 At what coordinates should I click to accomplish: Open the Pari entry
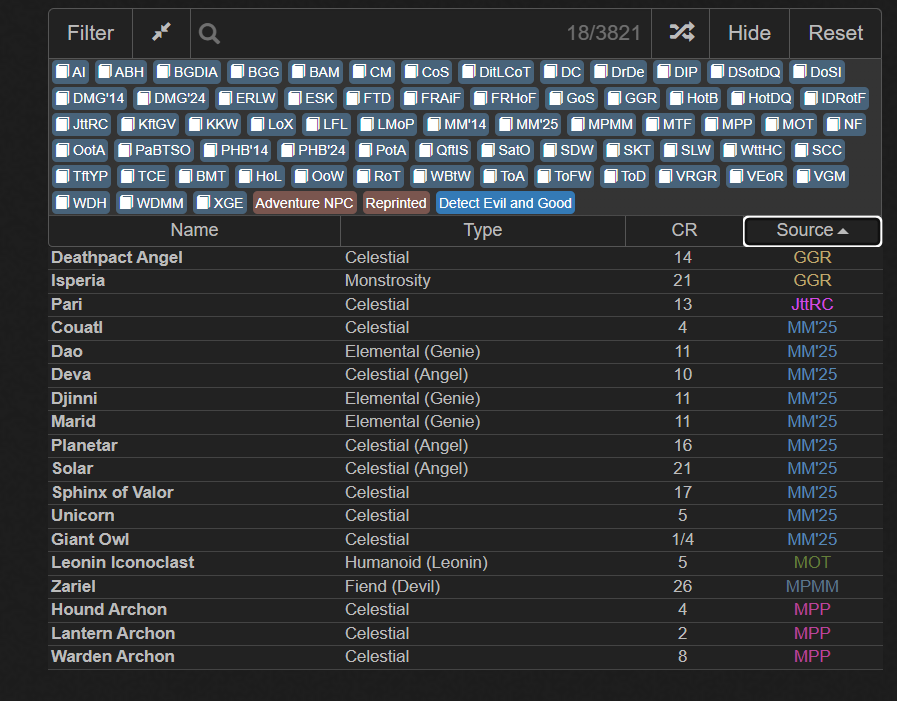tap(465, 304)
